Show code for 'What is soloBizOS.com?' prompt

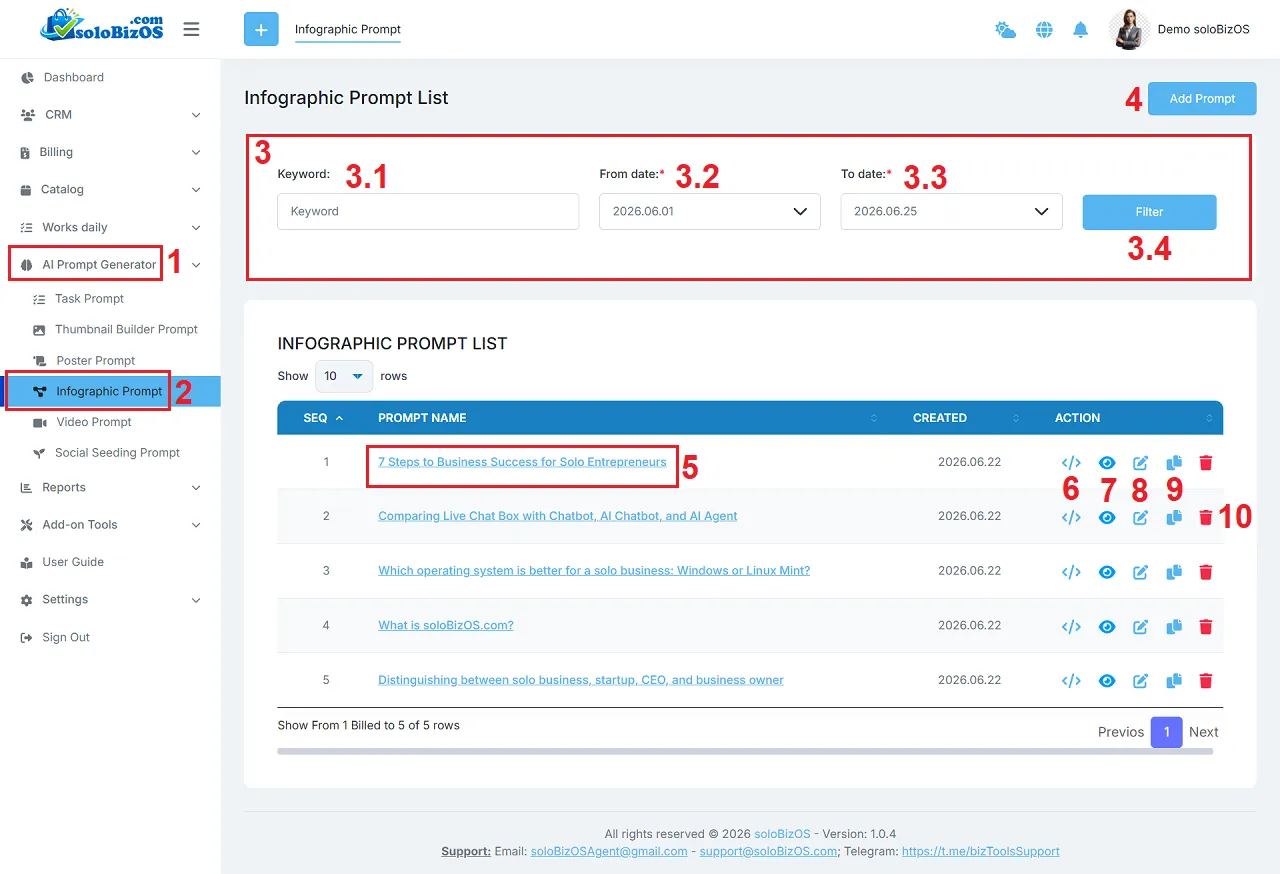click(x=1071, y=626)
